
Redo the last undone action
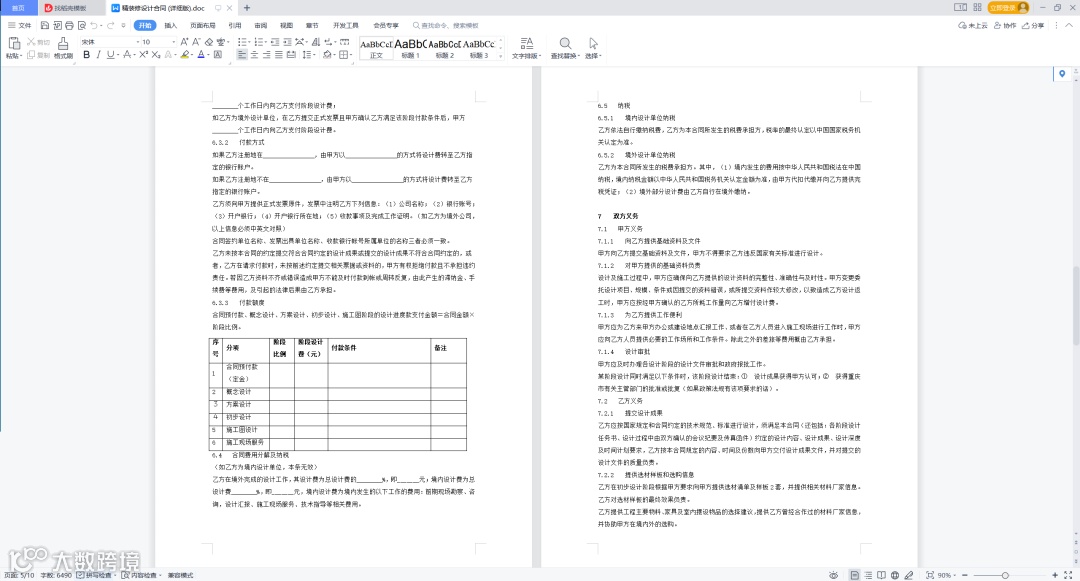pyautogui.click(x=110, y=25)
